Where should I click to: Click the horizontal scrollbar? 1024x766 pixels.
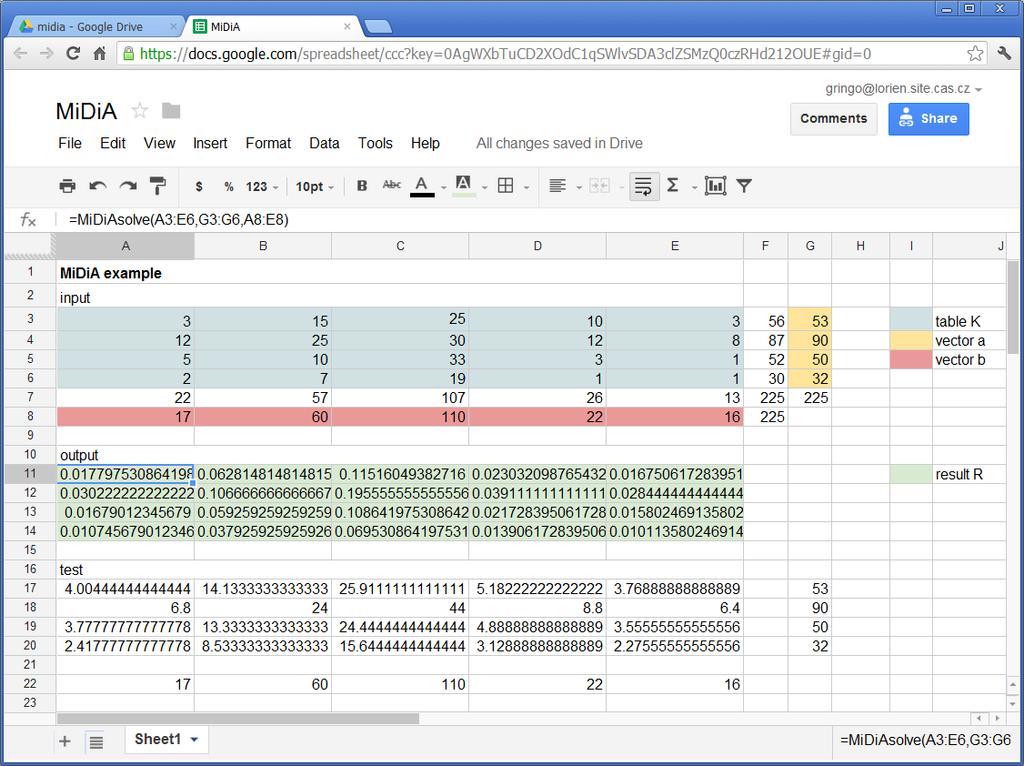click(238, 718)
